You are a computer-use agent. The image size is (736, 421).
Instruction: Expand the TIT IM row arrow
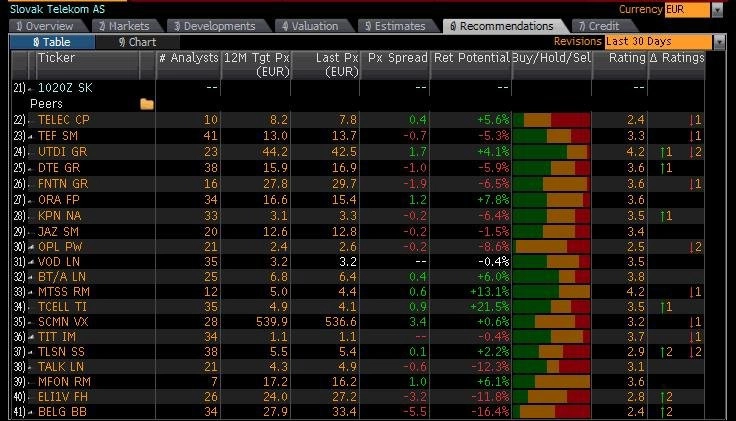coord(31,337)
